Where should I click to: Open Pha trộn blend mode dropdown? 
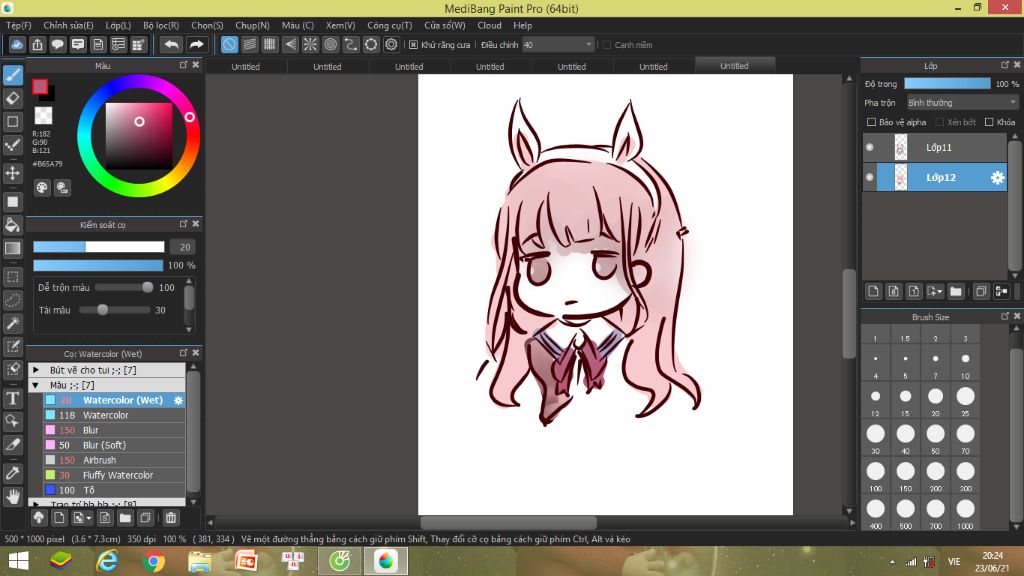(962, 103)
